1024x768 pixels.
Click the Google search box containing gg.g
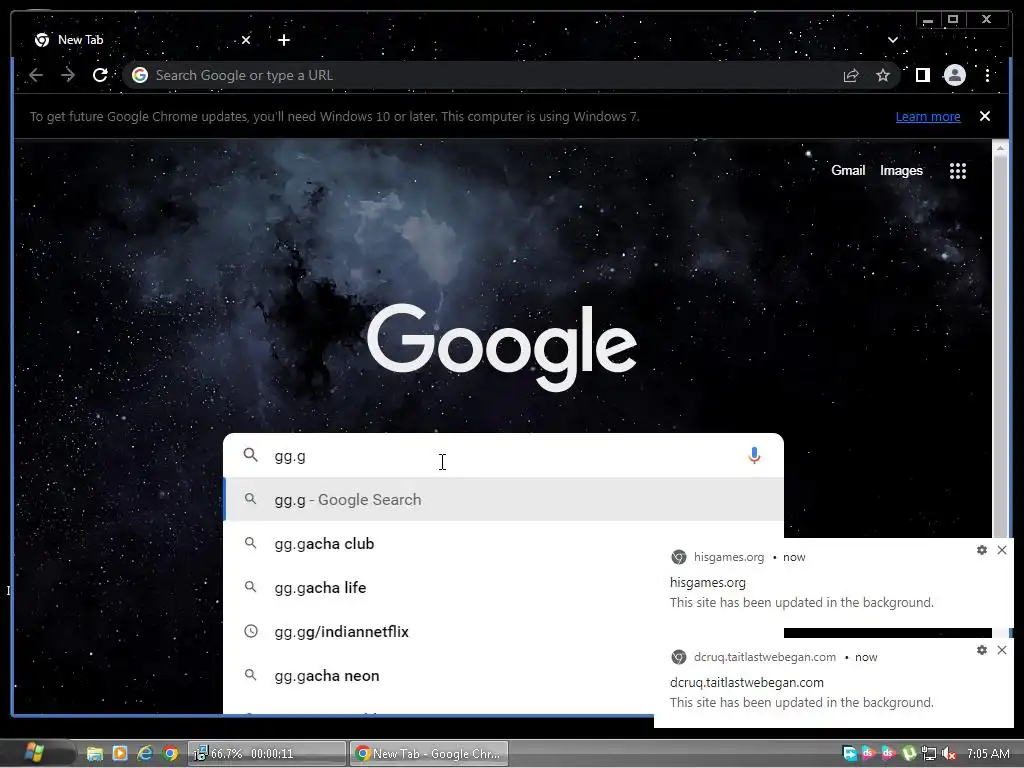503,455
